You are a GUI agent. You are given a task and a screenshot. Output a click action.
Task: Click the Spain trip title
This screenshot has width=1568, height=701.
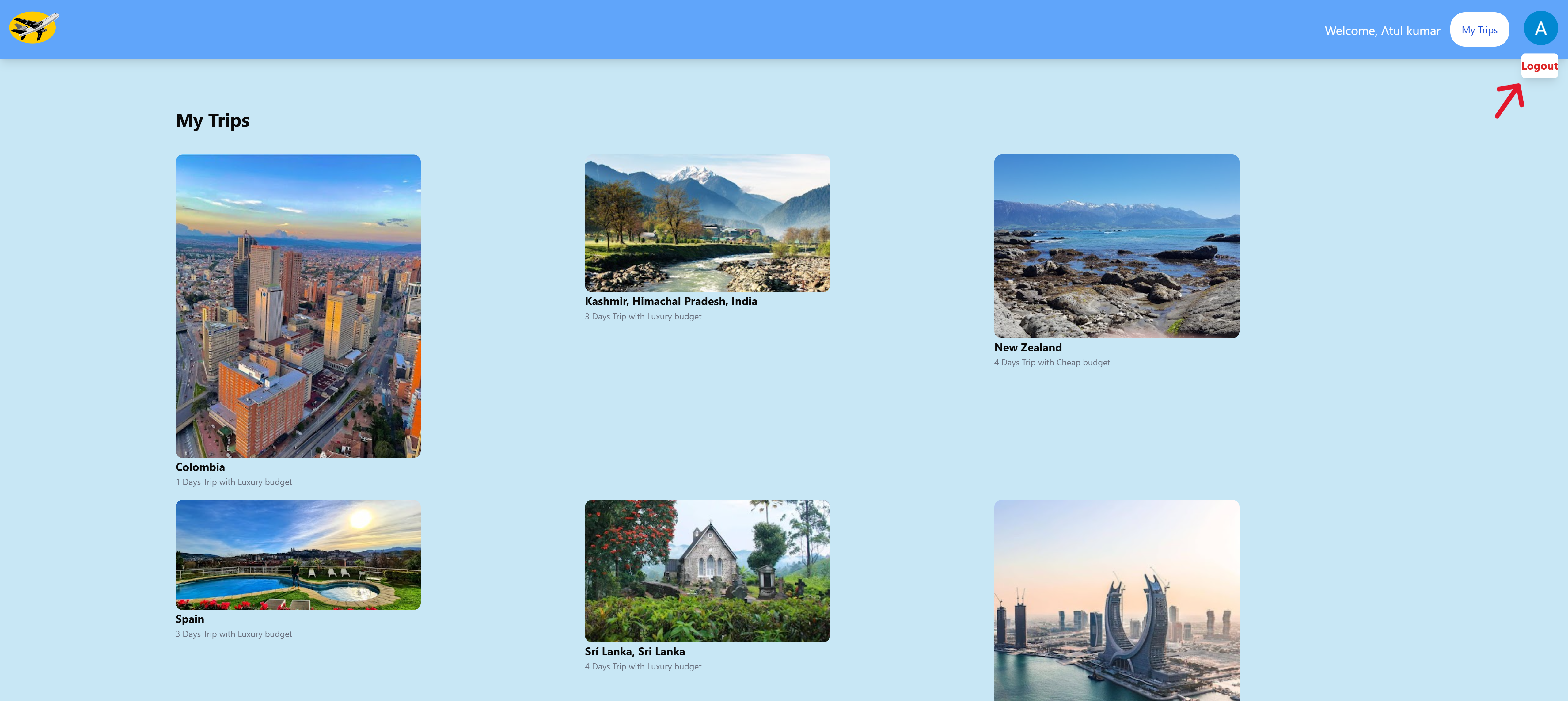click(x=189, y=619)
